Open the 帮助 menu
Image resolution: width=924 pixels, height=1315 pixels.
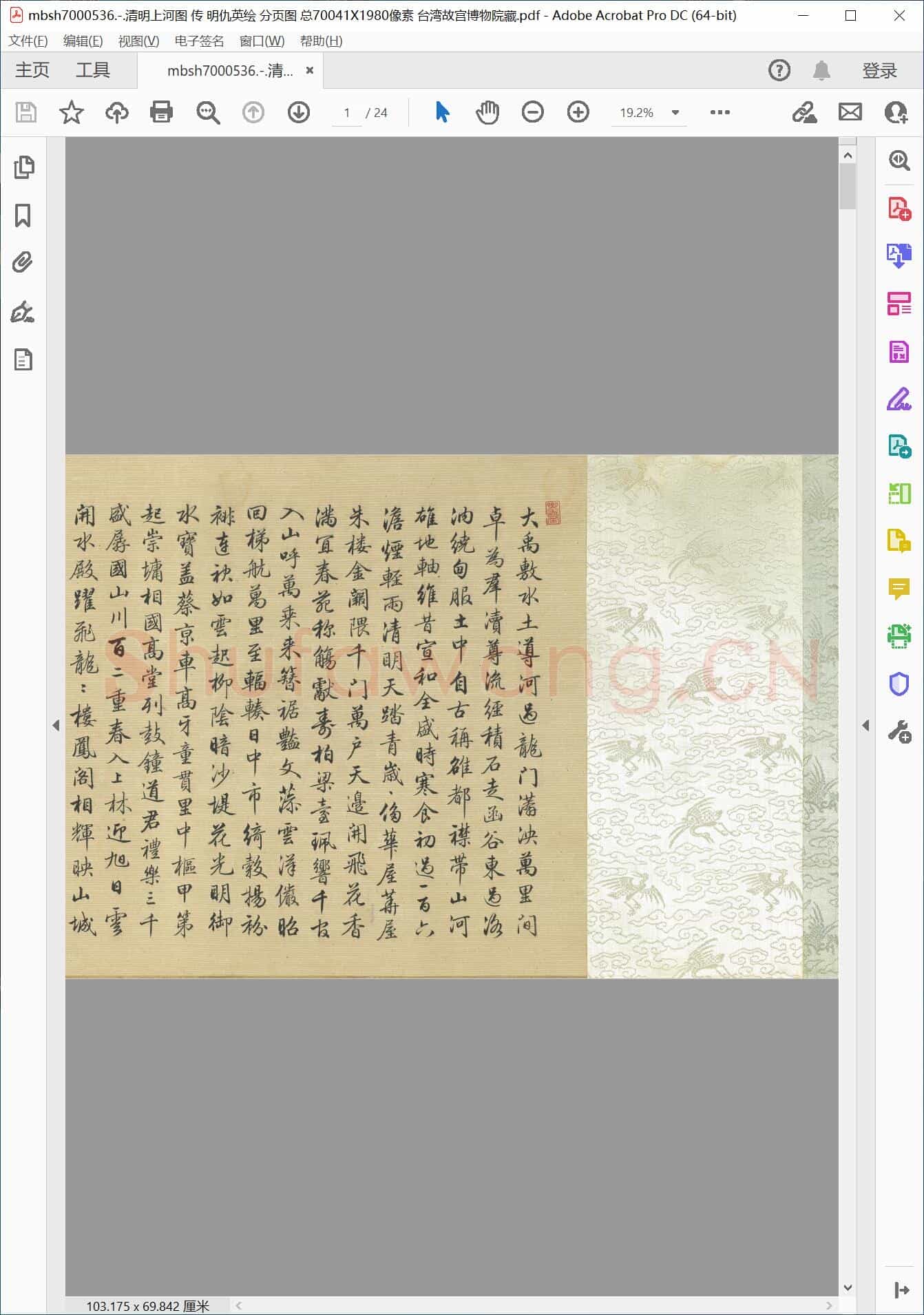[x=322, y=41]
